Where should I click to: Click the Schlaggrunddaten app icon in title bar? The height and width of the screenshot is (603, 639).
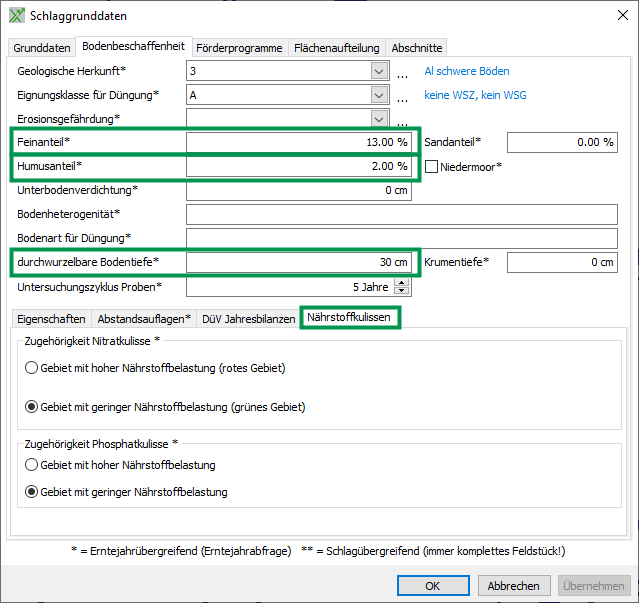17,16
